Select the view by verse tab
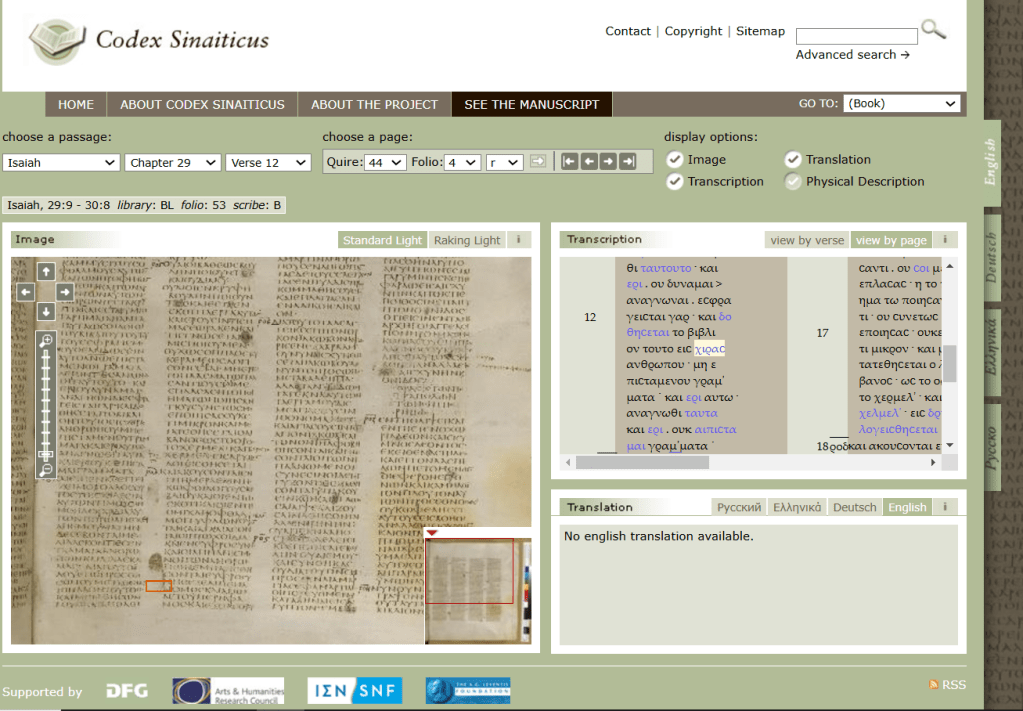Viewport: 1023px width, 711px height. coord(807,240)
